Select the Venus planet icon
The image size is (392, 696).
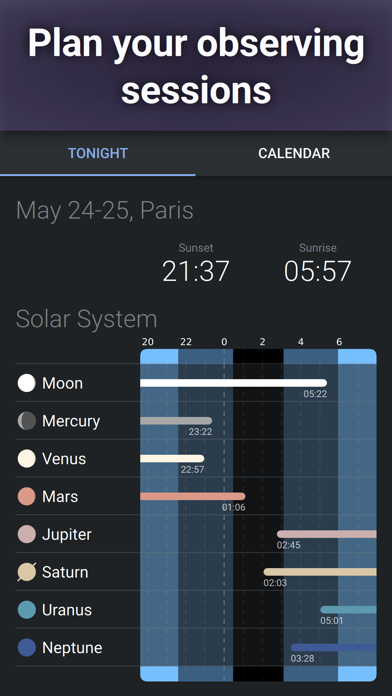27,458
